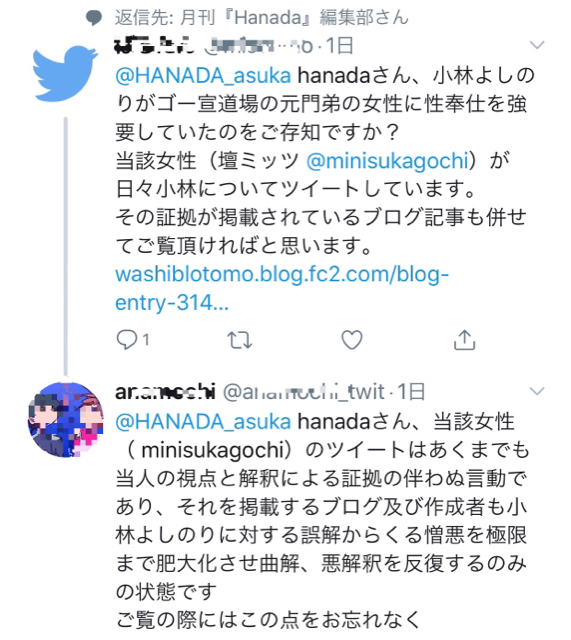Expand first tweet's options chevron
Image resolution: width=571 pixels, height=640 pixels.
pos(537,44)
